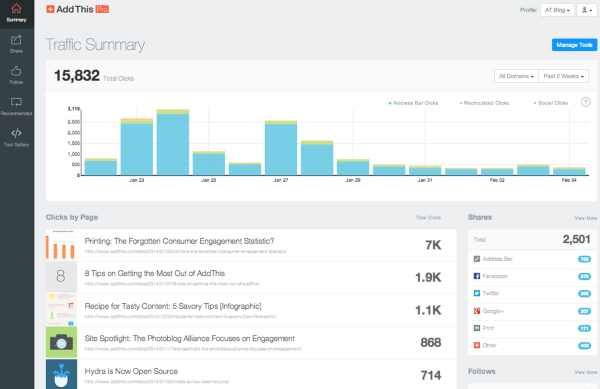
Task: Click the 2,501 total shares value
Action: tap(576, 239)
